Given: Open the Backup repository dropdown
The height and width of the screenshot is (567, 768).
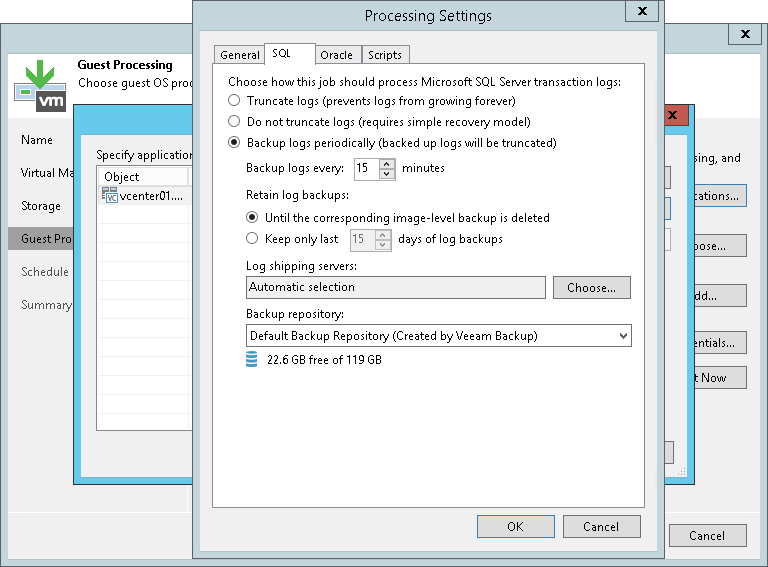Looking at the screenshot, I should [x=623, y=336].
